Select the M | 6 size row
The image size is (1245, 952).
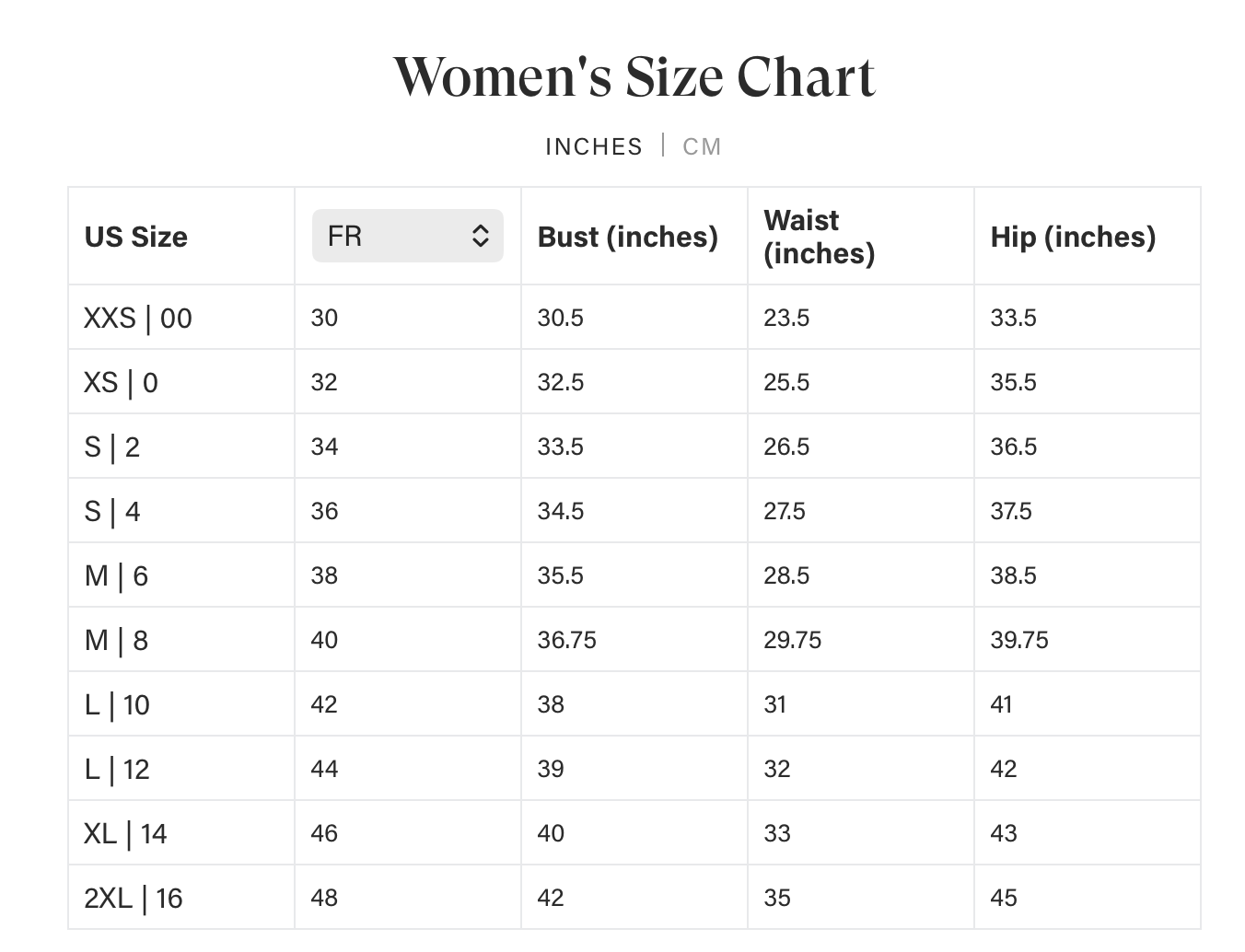tap(634, 575)
